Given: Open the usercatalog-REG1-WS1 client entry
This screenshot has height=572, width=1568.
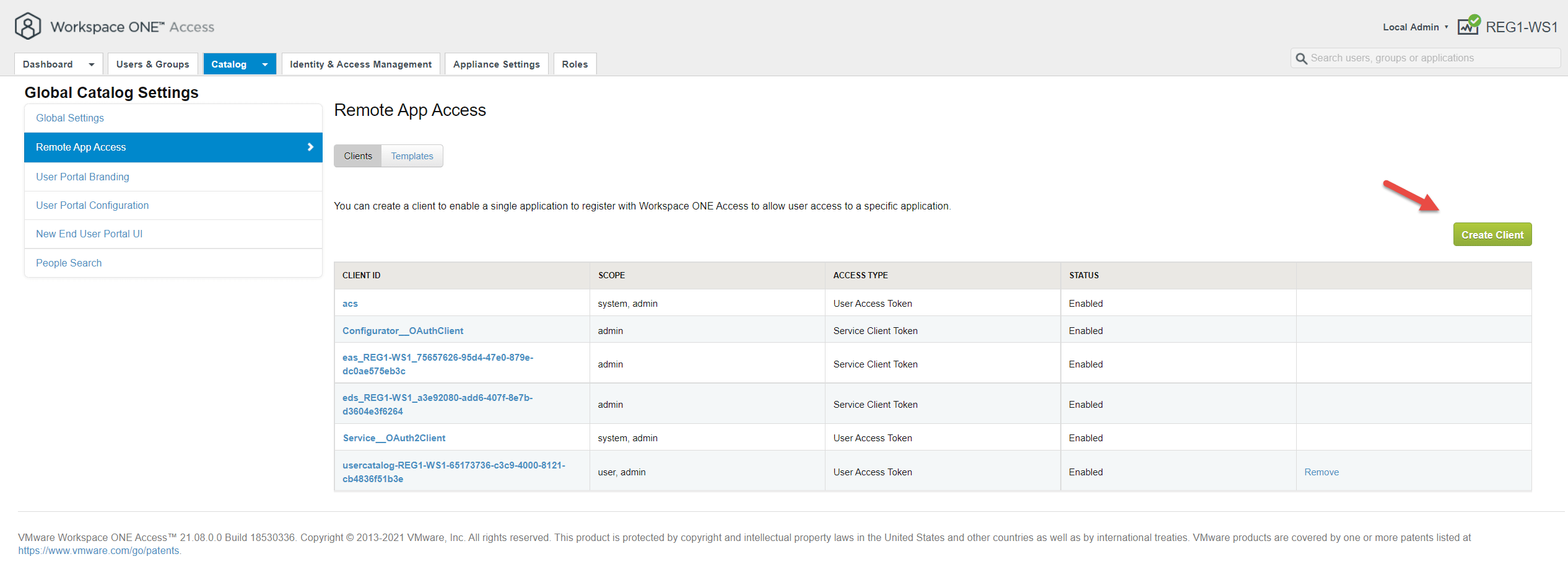Looking at the screenshot, I should [x=454, y=472].
